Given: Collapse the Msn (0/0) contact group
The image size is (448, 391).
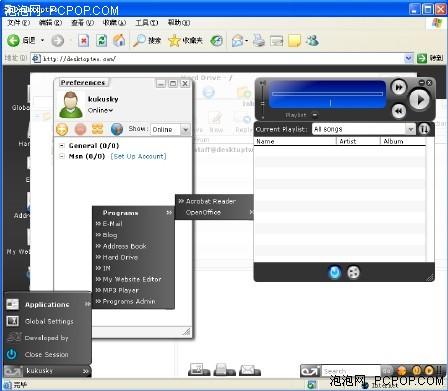Looking at the screenshot, I should click(62, 156).
